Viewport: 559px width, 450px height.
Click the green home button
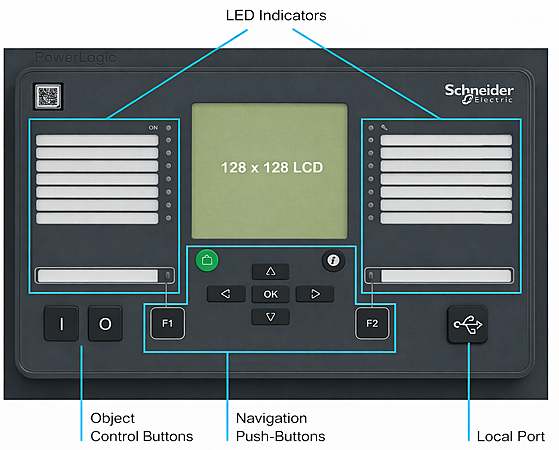click(207, 260)
